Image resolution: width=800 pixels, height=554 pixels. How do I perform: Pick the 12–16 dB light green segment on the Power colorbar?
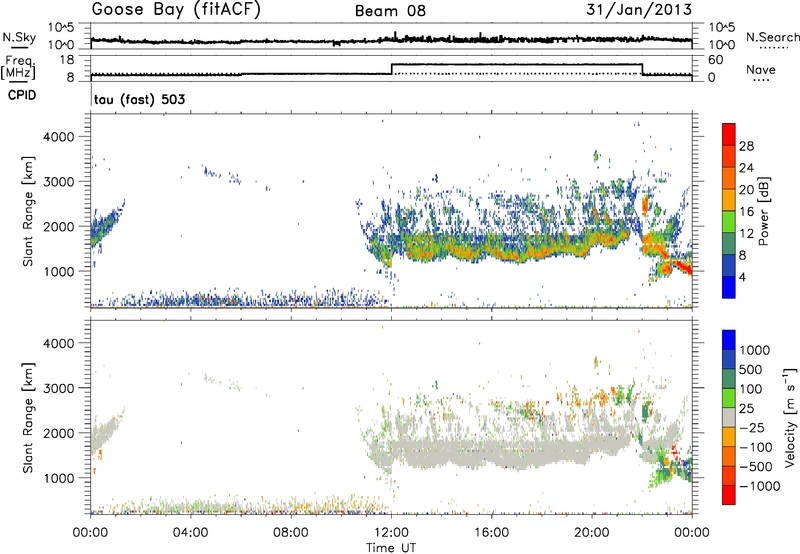(729, 221)
